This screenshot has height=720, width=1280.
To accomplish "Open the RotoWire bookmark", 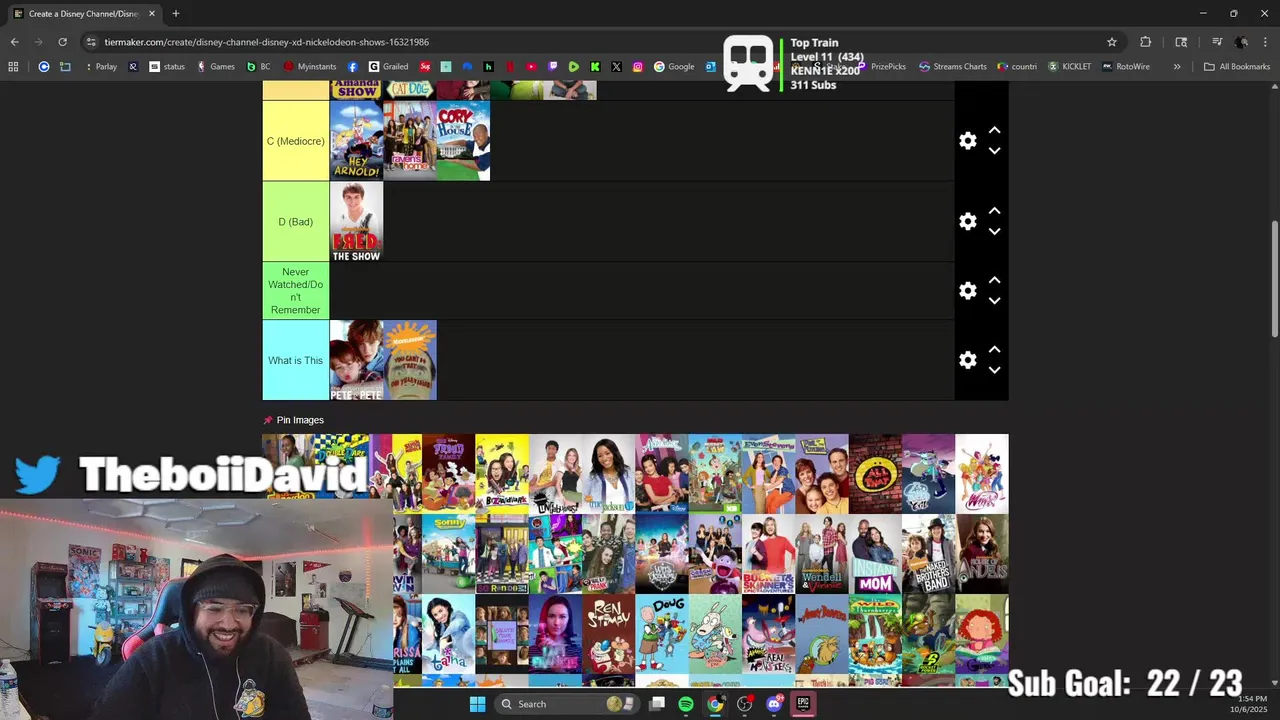I will point(1126,67).
